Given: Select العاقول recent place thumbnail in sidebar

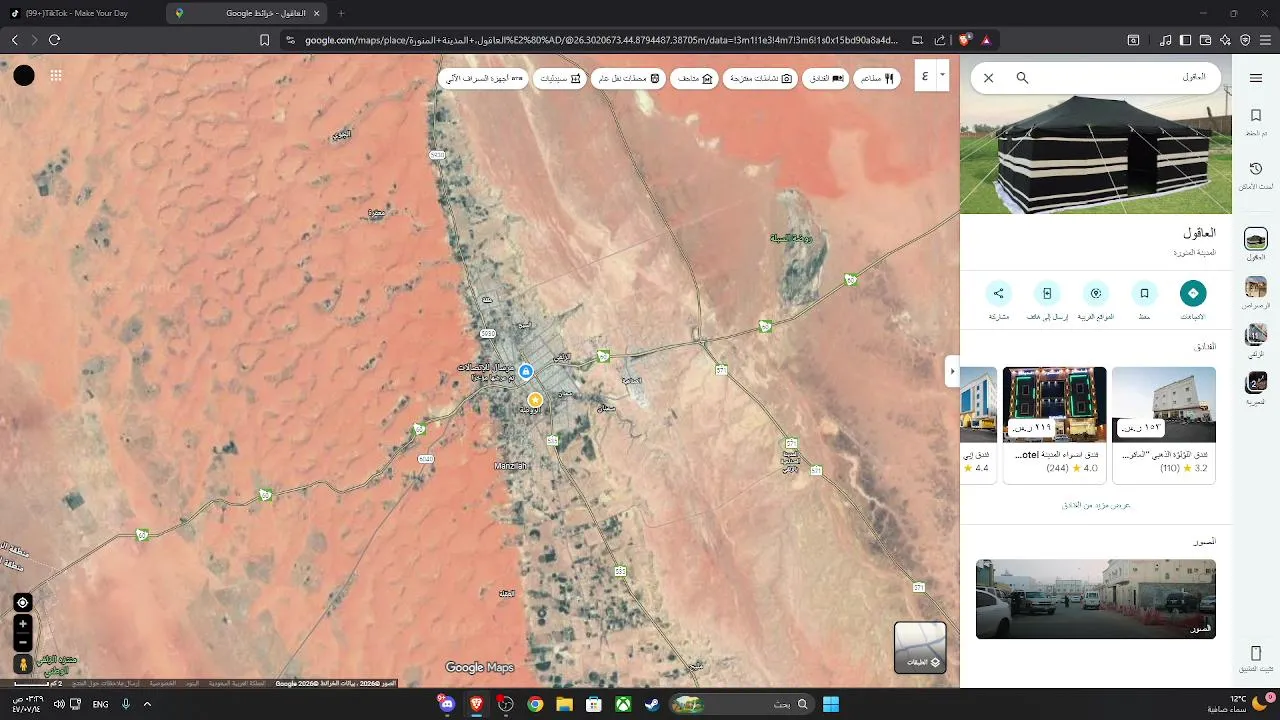Looking at the screenshot, I should pos(1256,239).
